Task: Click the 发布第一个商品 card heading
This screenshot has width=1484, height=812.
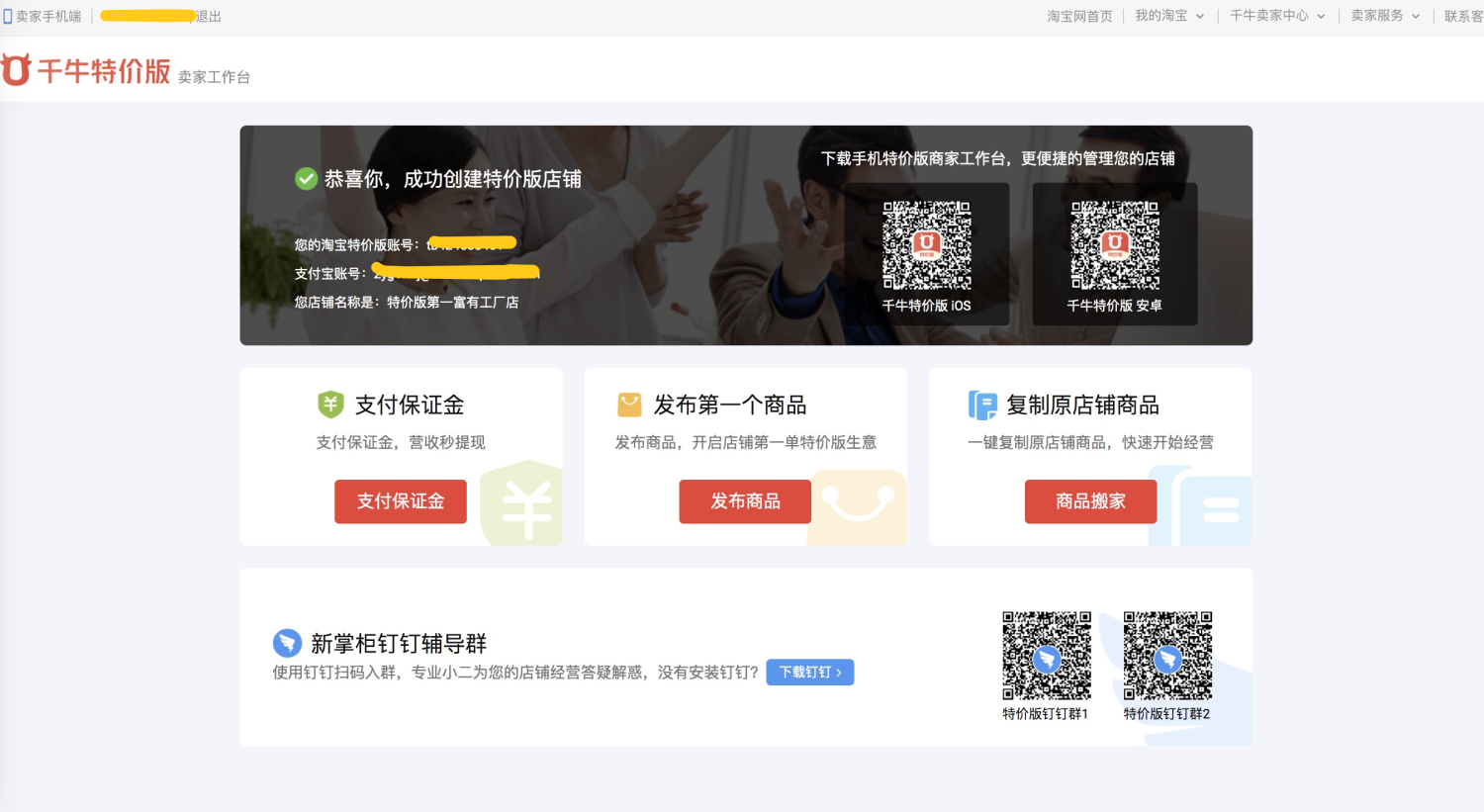Action: click(730, 405)
